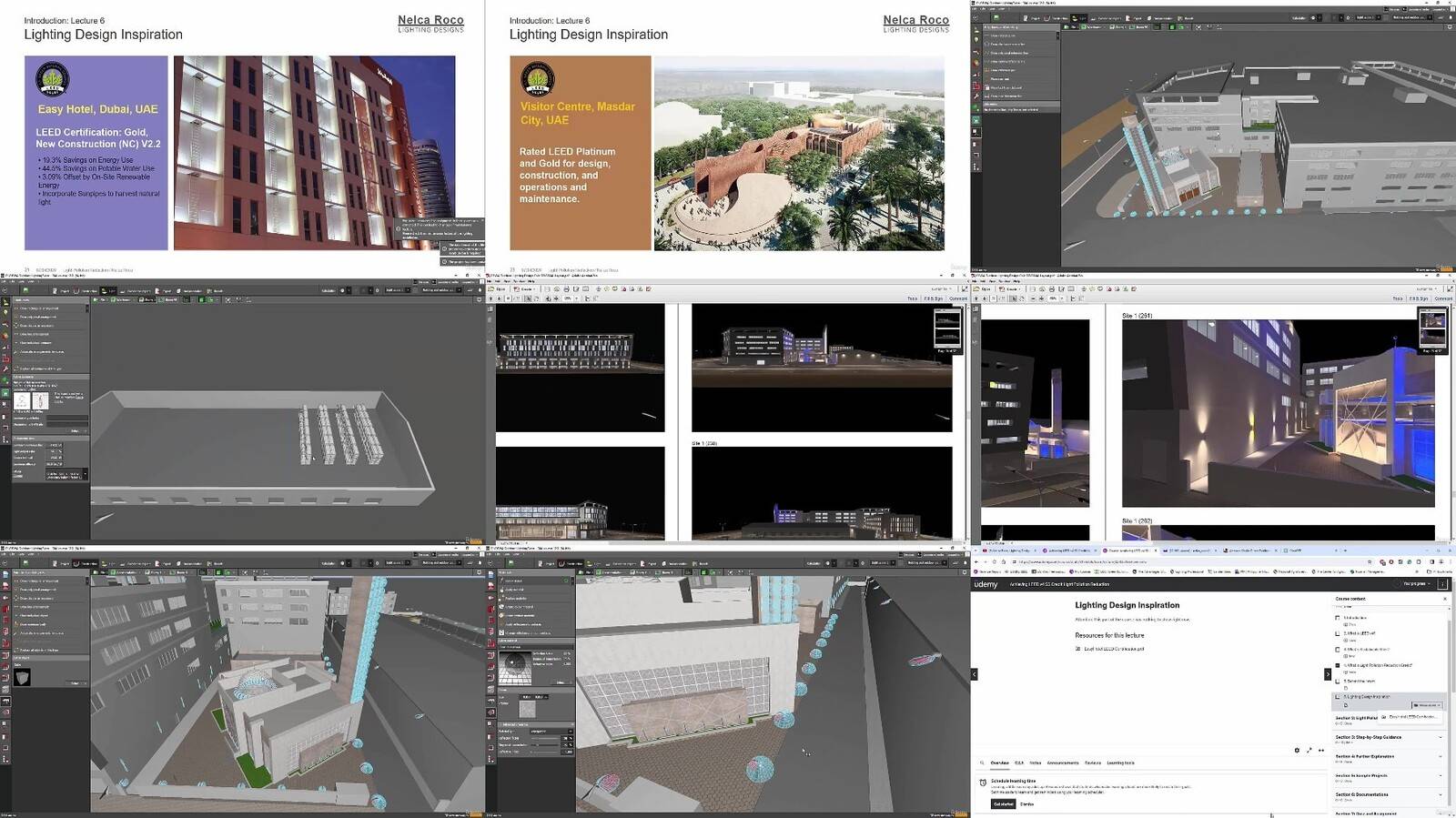1456x818 pixels.
Task: Bookmark the page with the star icon
Action: click(1368, 561)
